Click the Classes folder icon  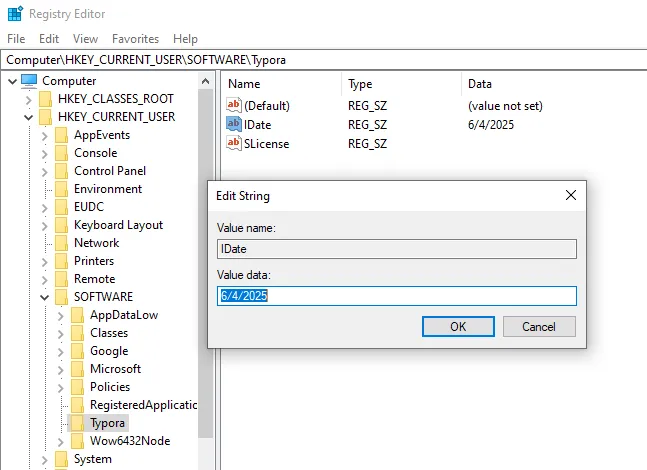[78, 333]
